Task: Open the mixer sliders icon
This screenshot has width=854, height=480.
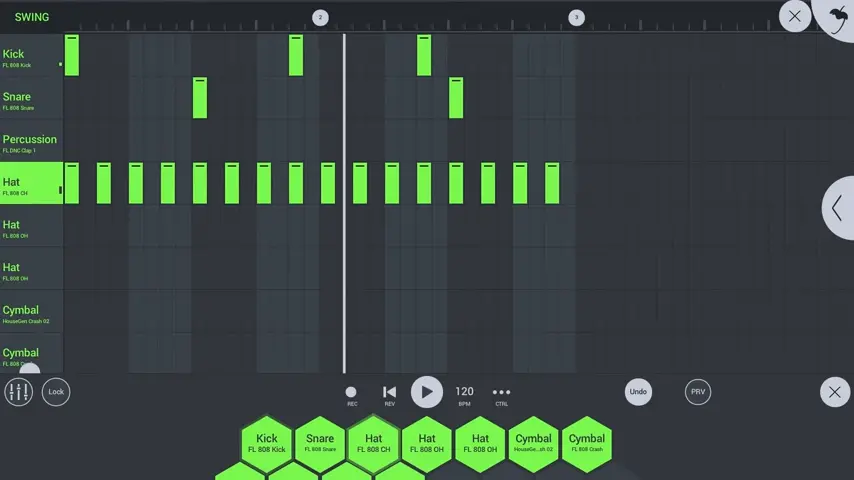Action: (x=19, y=392)
